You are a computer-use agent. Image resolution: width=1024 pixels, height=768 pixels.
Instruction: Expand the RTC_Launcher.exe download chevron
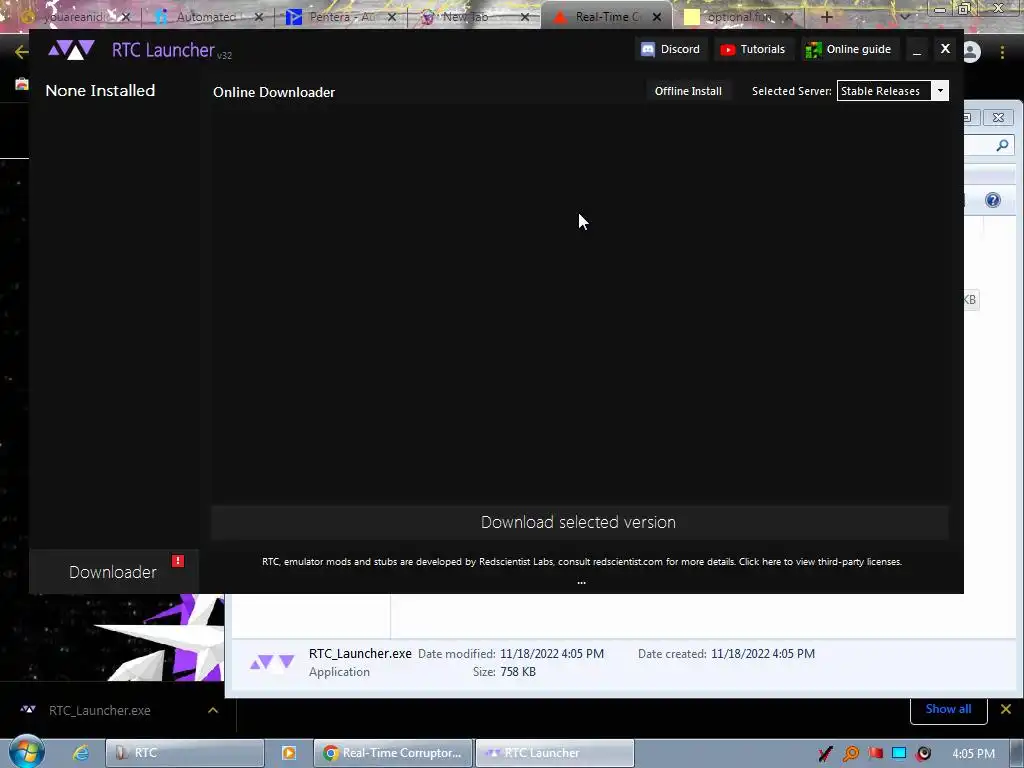213,710
